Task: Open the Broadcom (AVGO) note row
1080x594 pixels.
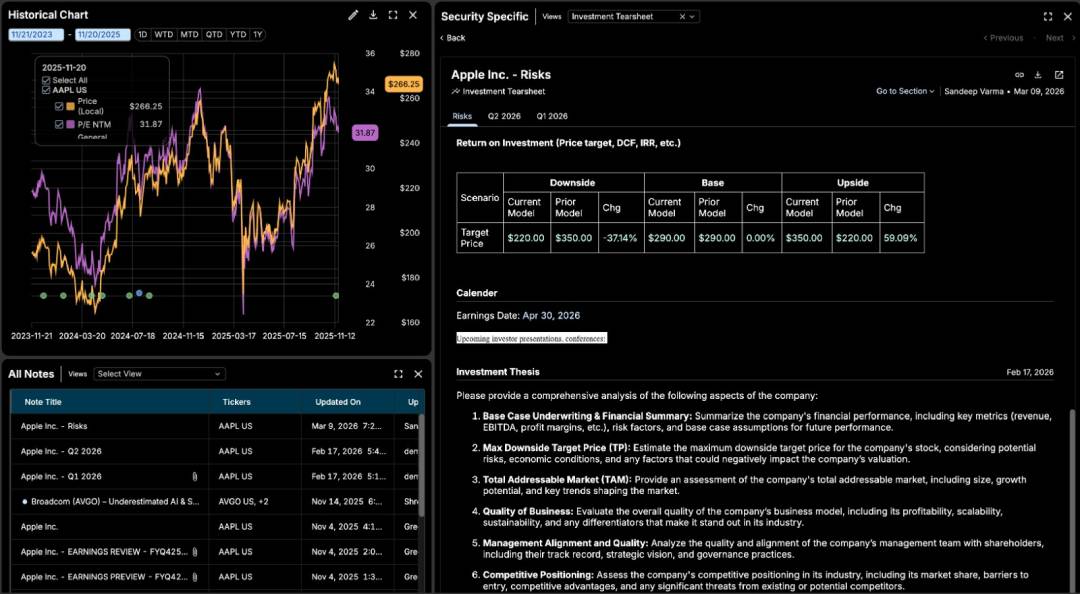Action: click(215, 502)
